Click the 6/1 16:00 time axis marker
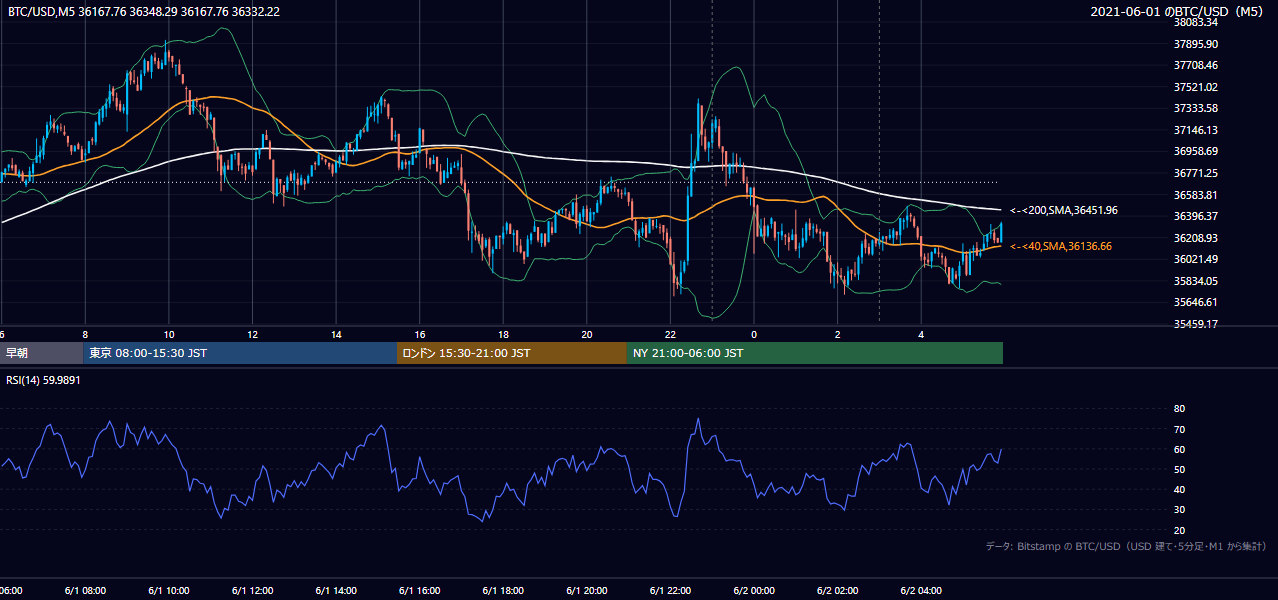 click(x=419, y=590)
